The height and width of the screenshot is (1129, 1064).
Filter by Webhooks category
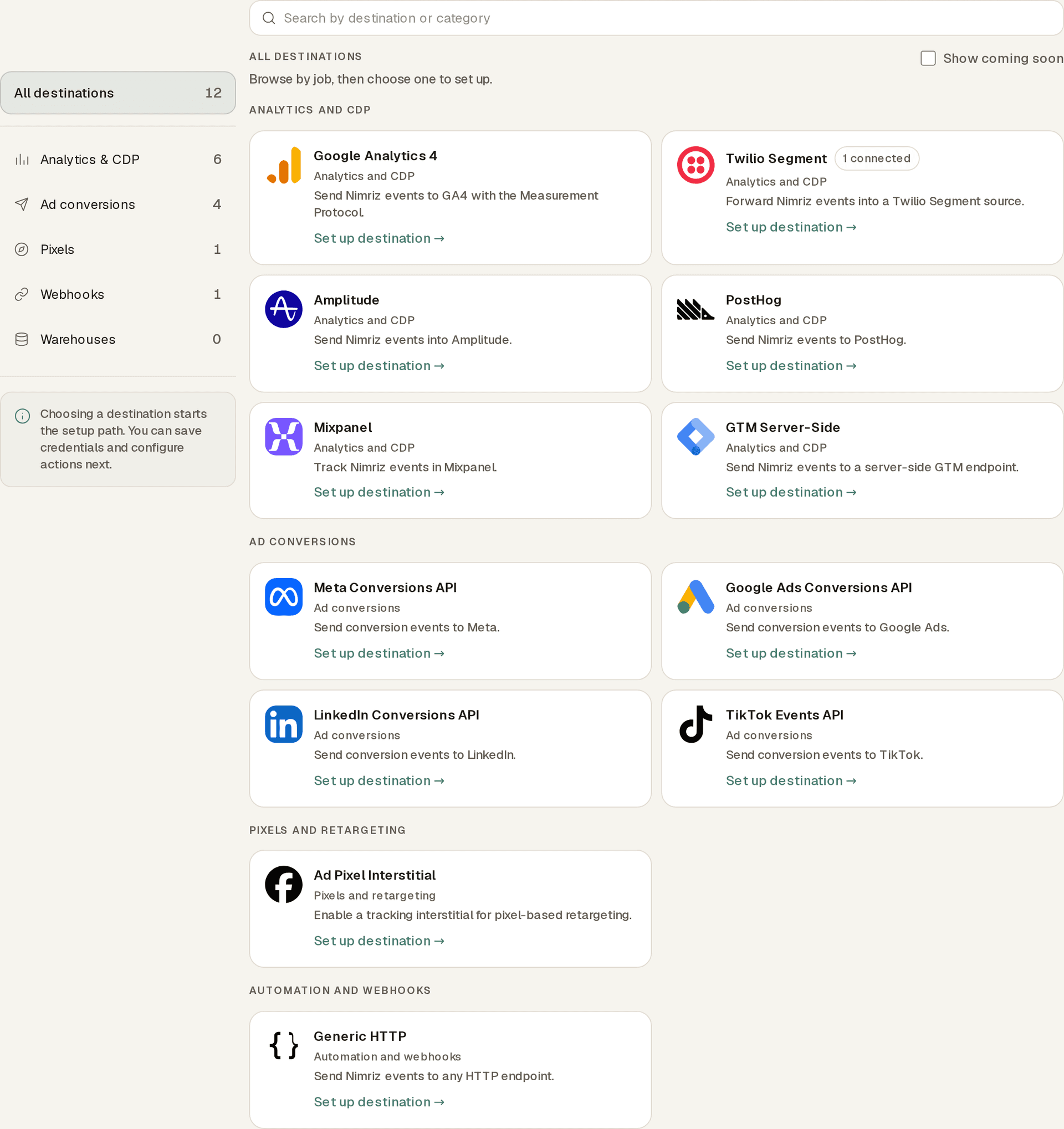pos(118,294)
